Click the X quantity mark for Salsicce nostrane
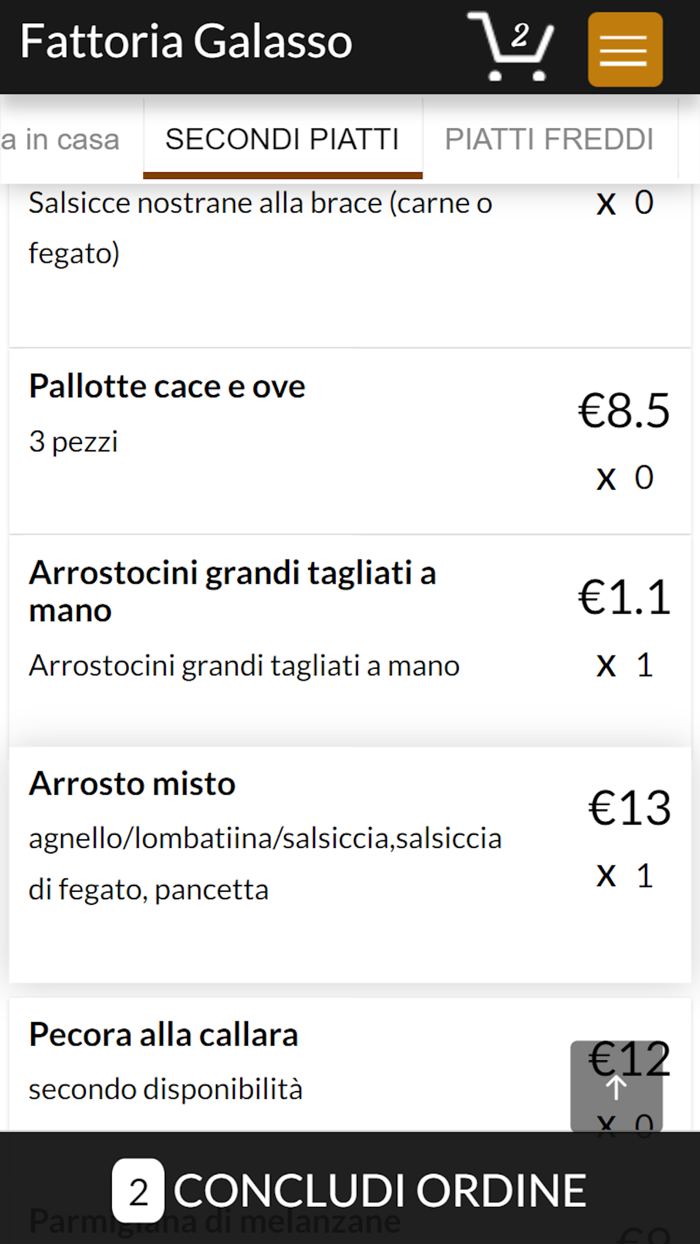This screenshot has width=700, height=1244. click(x=606, y=202)
